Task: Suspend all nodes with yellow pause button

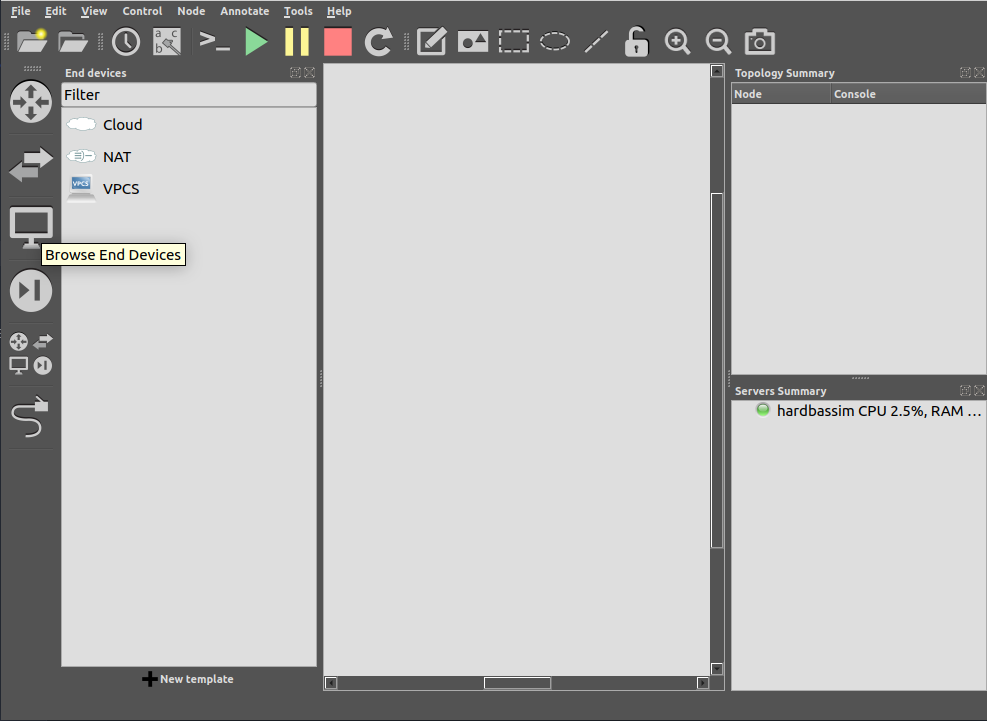Action: (x=297, y=41)
